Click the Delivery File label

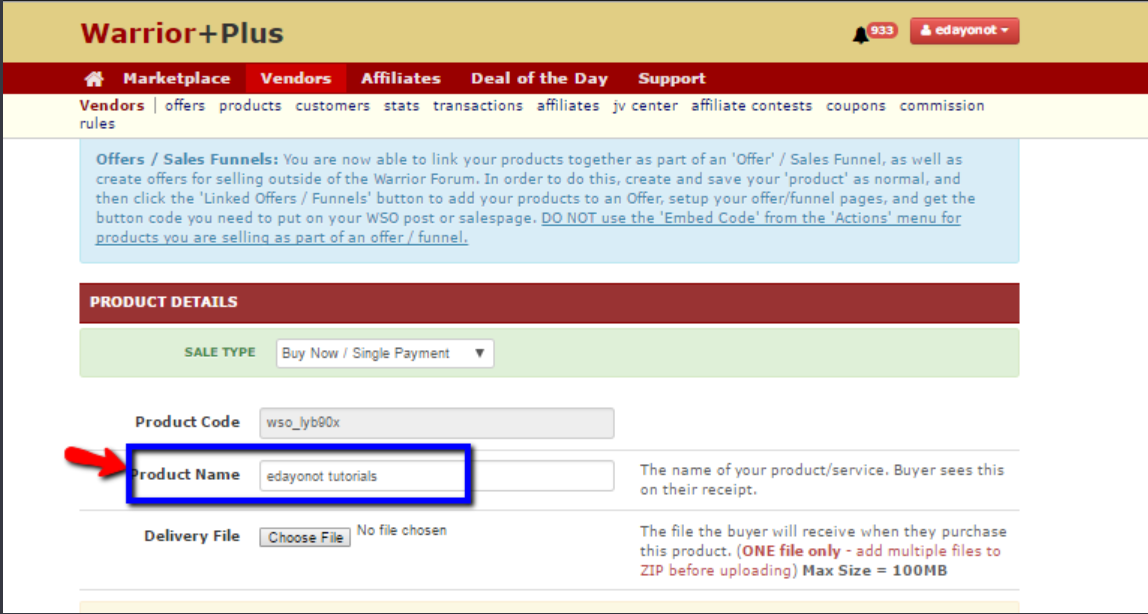click(192, 536)
